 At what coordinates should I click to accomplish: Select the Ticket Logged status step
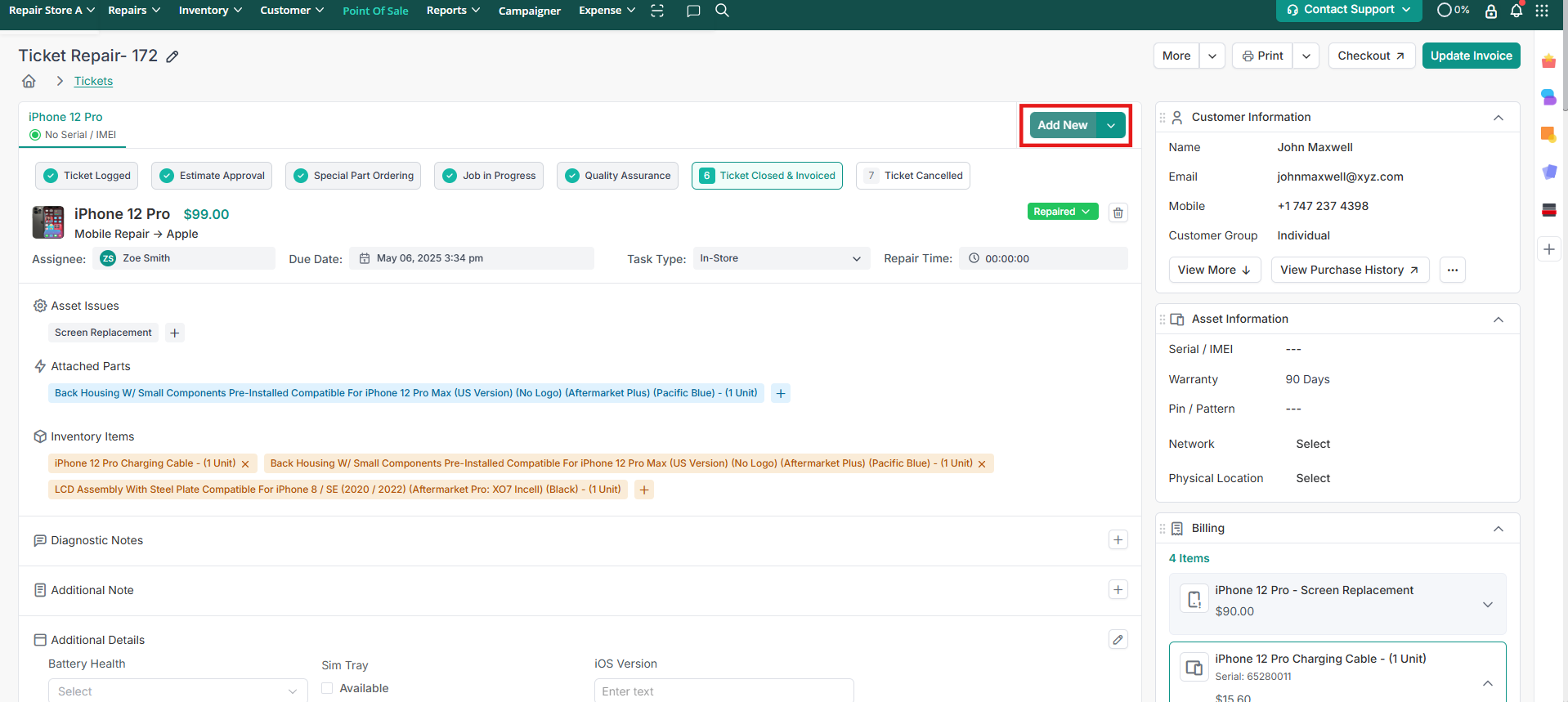87,176
